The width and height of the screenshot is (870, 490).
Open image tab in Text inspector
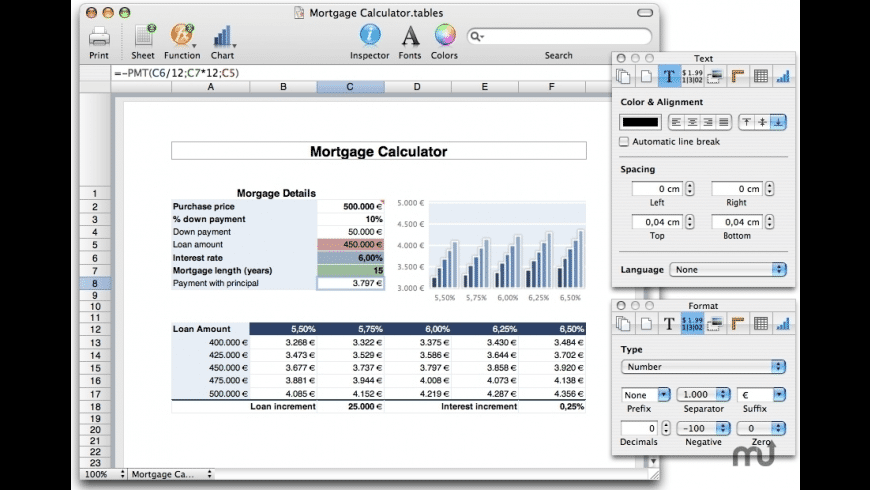[715, 76]
